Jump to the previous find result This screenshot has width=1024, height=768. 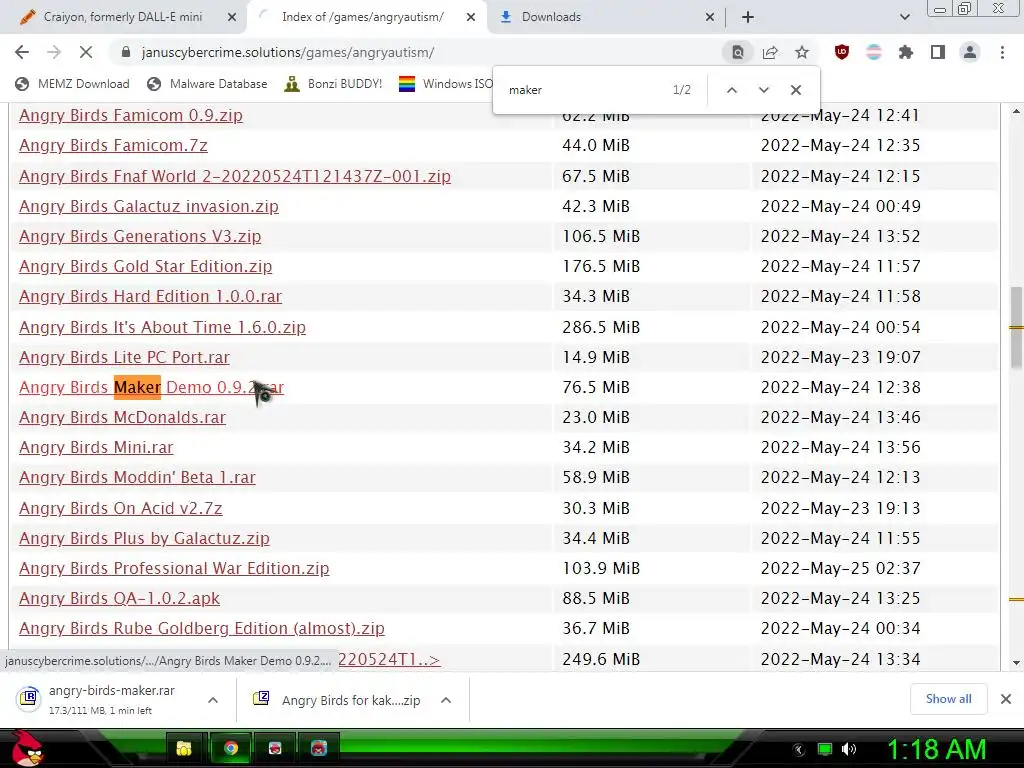tap(731, 90)
